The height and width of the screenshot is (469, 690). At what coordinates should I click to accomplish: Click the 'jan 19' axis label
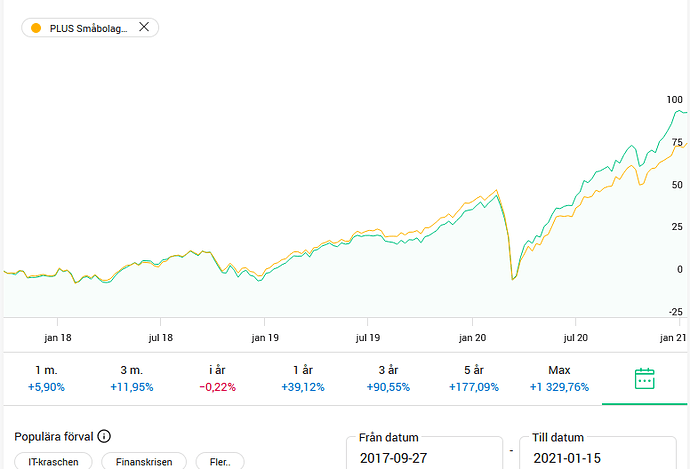[x=265, y=338]
